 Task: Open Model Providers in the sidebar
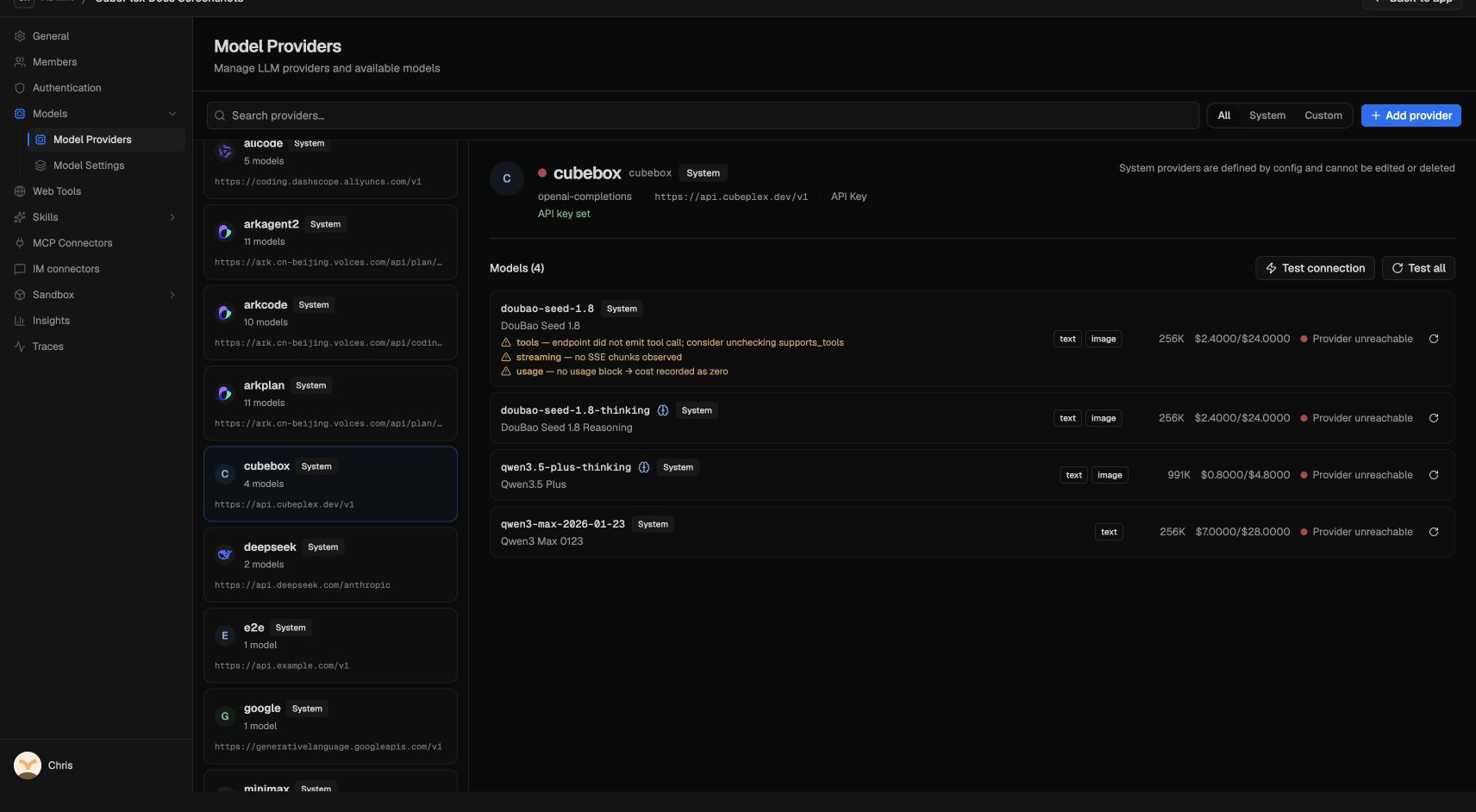[106, 140]
